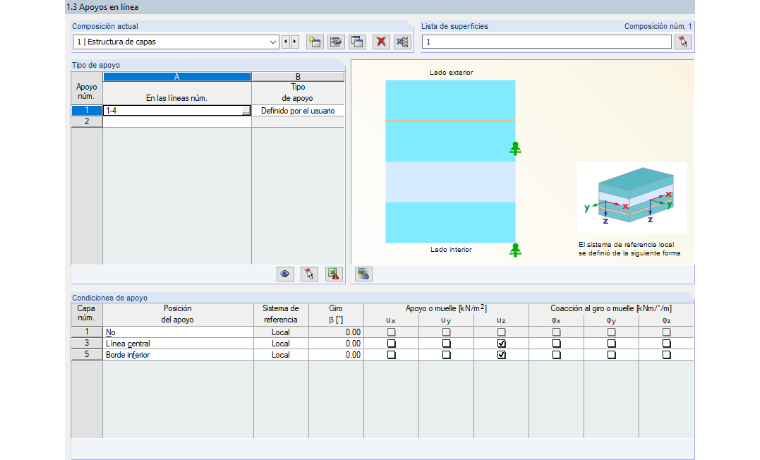Image resolution: width=760 pixels, height=460 pixels.
Task: Click the light blue middle layer in diagram
Action: tap(450, 182)
